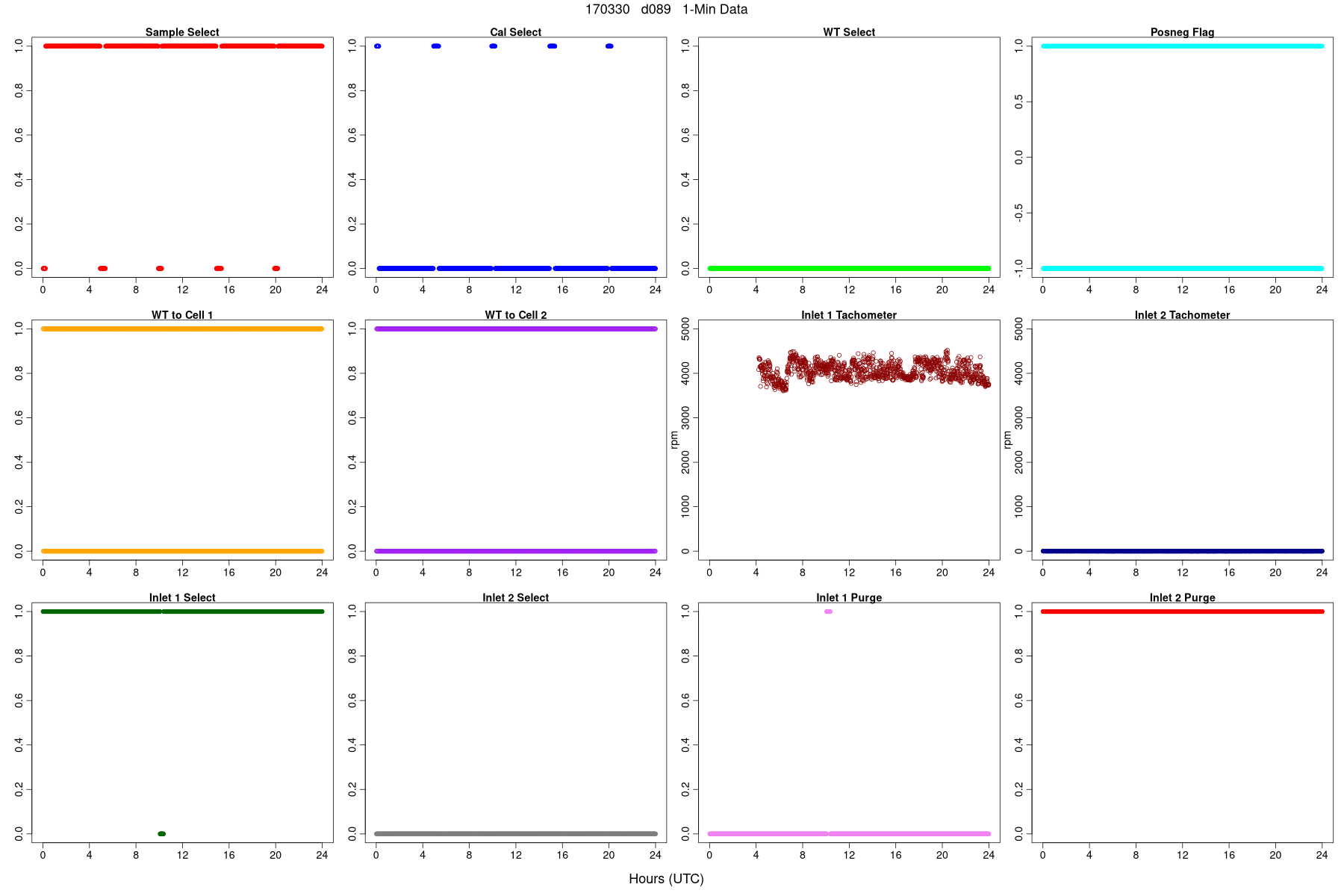Screen dimensions: 1344x896
Task: Click the '12' x-axis tick of Sample Select
Action: coord(182,290)
